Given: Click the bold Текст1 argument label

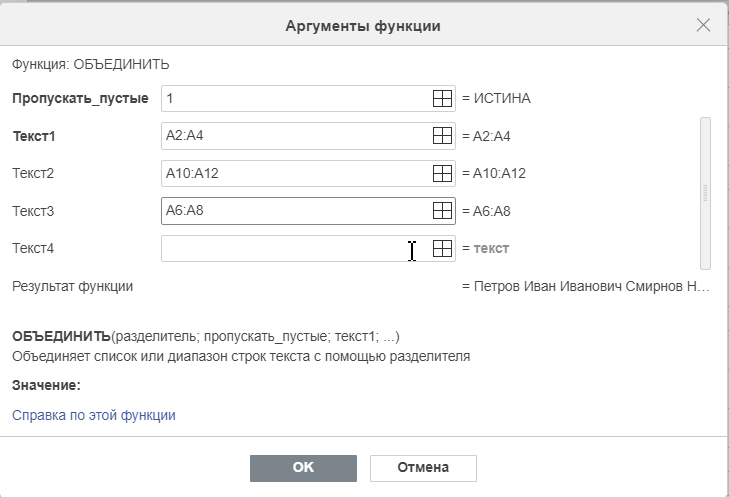Looking at the screenshot, I should [33, 136].
